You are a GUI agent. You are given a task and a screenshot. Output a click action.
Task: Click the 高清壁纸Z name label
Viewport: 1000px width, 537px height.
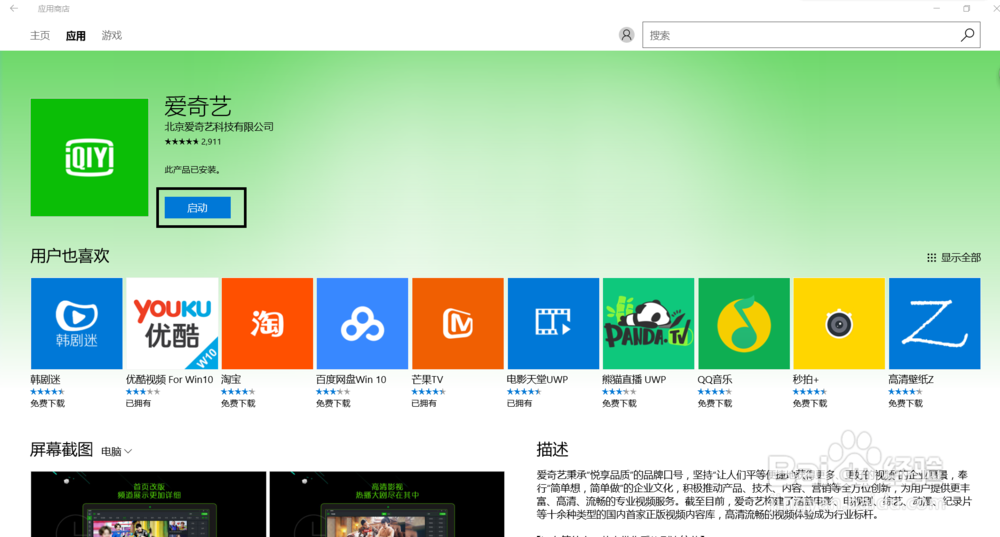pos(911,379)
